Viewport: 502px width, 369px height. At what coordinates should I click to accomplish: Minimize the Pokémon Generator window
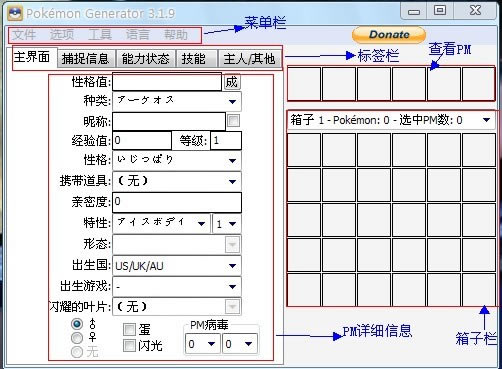(x=414, y=12)
